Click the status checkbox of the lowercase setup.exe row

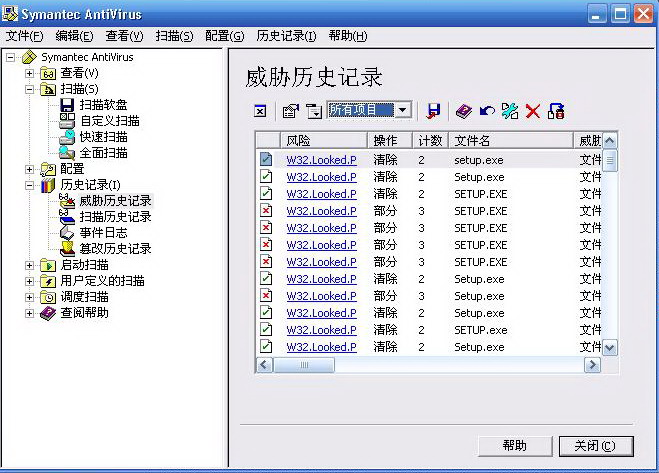point(266,159)
